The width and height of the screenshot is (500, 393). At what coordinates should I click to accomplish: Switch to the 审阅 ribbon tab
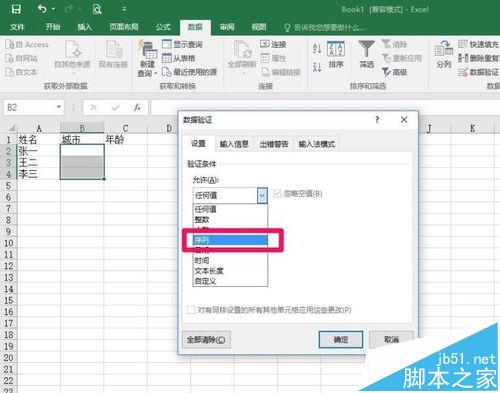(x=227, y=27)
